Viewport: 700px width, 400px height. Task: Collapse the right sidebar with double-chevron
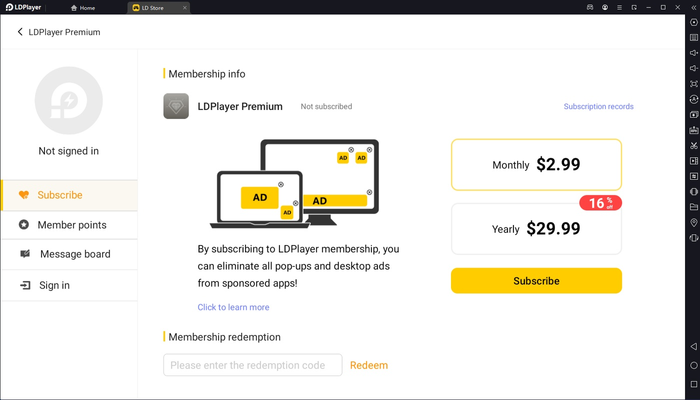(693, 7)
